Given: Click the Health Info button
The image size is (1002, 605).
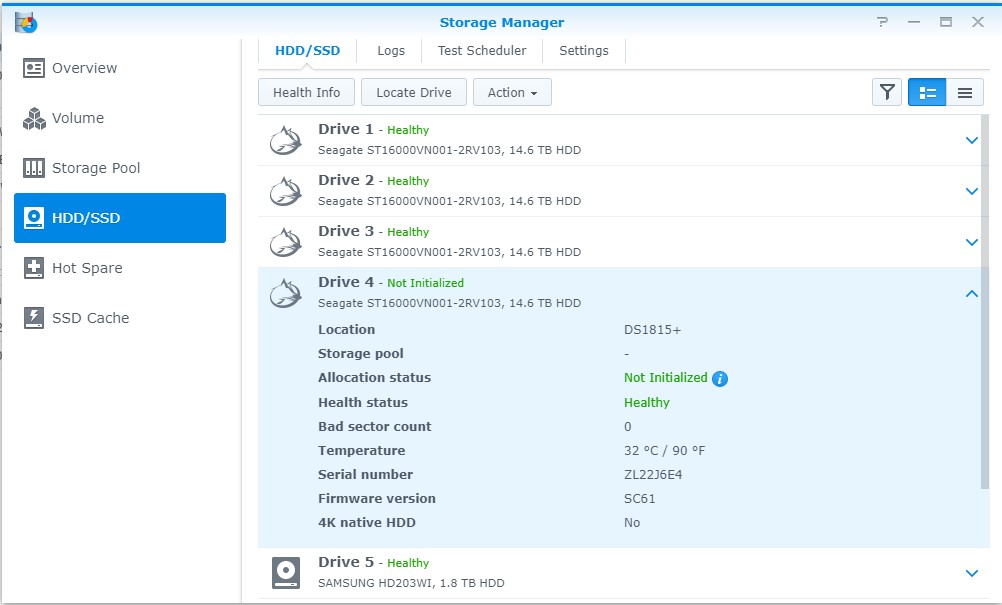Looking at the screenshot, I should point(306,93).
